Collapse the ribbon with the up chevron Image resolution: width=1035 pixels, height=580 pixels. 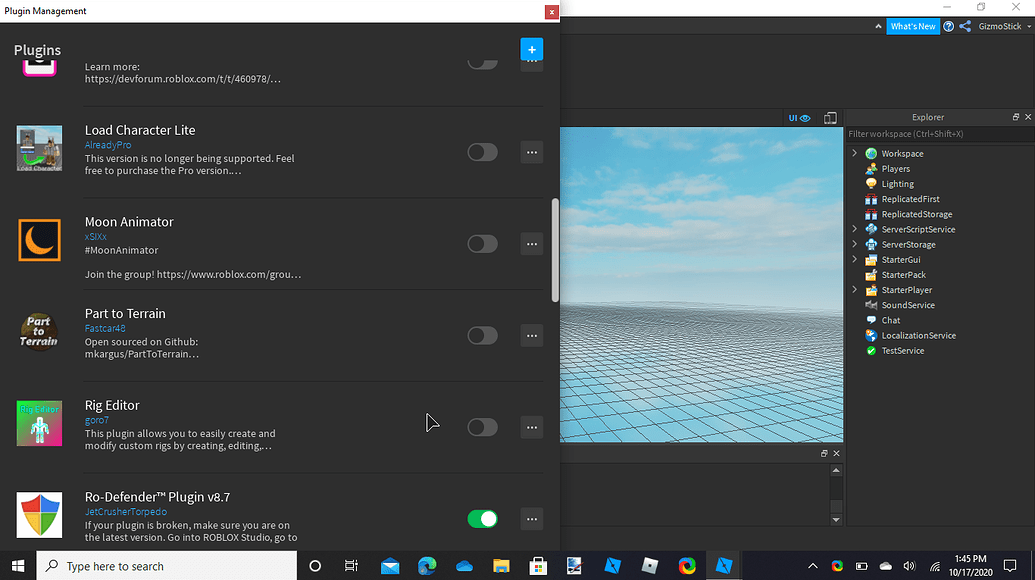coord(878,26)
